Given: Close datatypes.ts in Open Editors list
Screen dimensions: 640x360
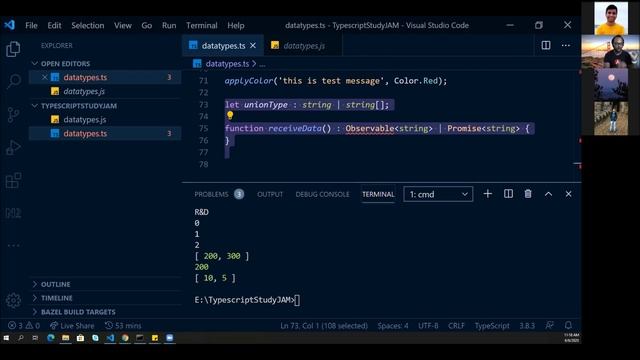Looking at the screenshot, I should (44, 77).
